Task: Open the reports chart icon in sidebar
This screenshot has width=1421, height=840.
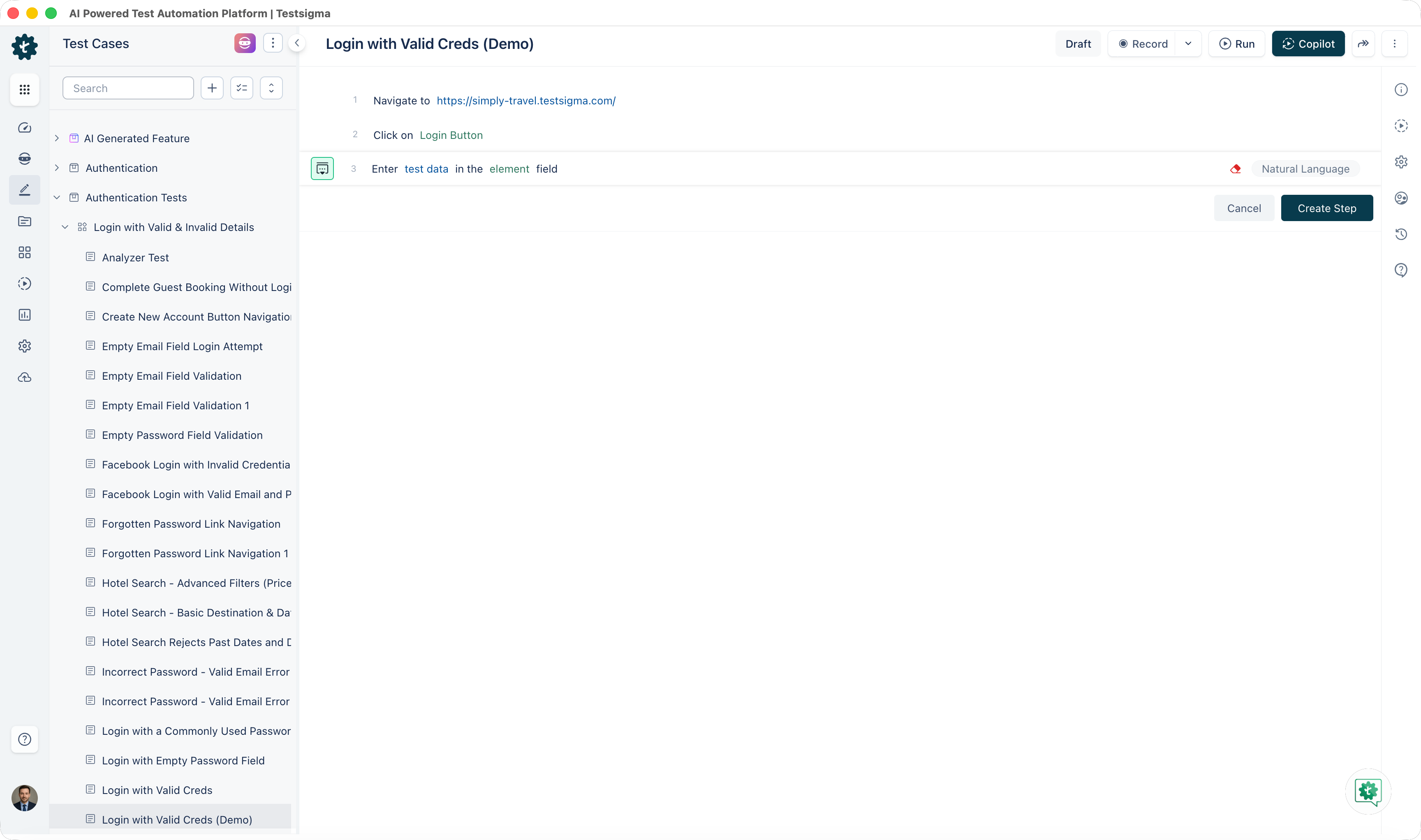Action: point(24,315)
